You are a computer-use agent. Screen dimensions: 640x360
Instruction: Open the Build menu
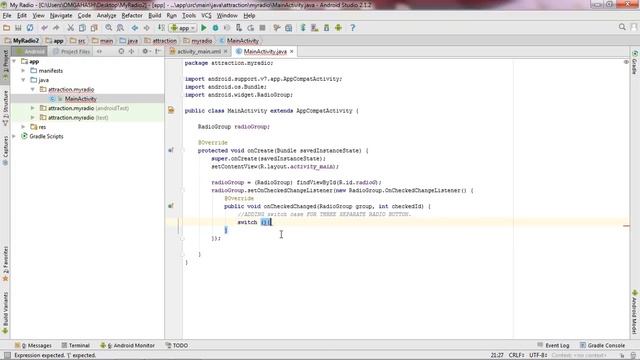(154, 16)
